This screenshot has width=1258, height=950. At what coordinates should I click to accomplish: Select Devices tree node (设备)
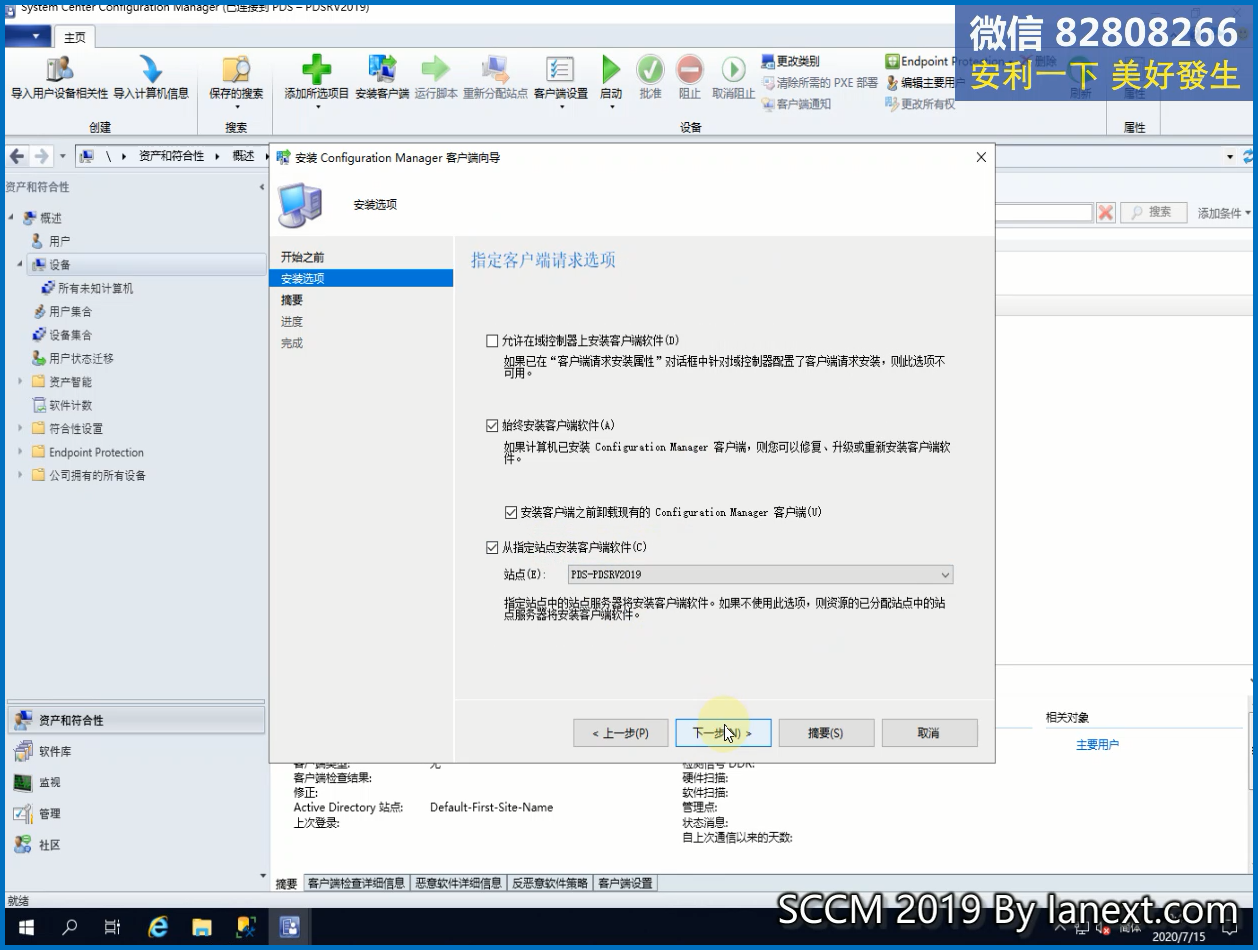[60, 265]
